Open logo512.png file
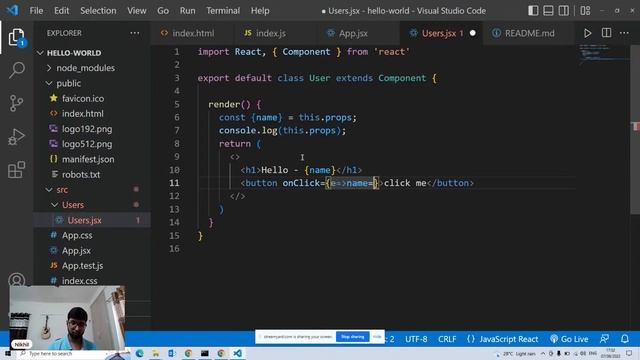 coord(87,144)
